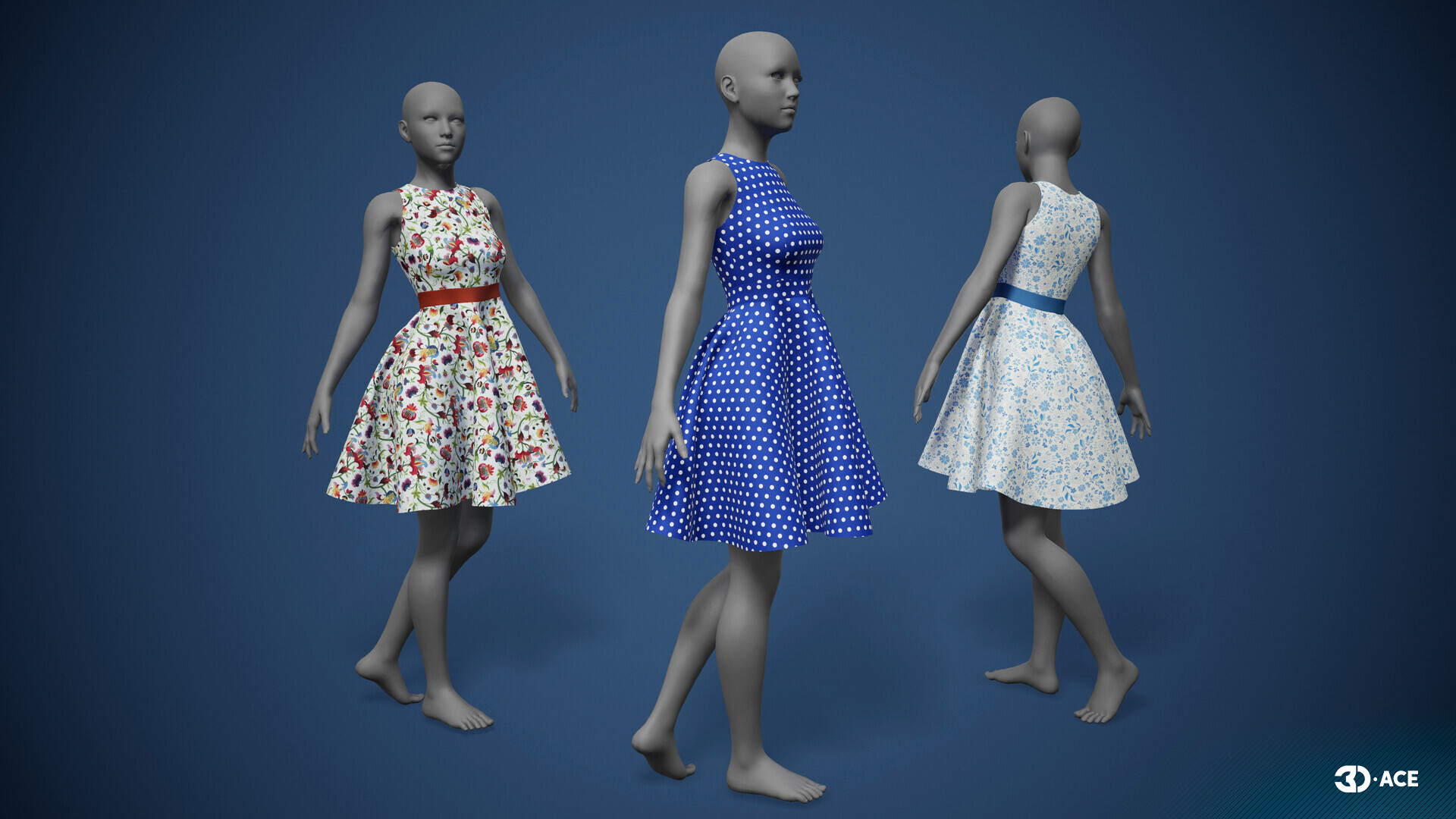The width and height of the screenshot is (1456, 819).
Task: Pick the red waist ribbon on floral dress
Action: (x=459, y=296)
